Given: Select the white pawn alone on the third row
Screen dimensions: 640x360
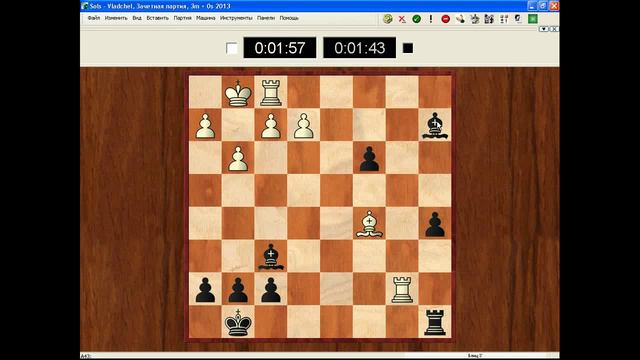Looking at the screenshot, I should coord(238,159).
